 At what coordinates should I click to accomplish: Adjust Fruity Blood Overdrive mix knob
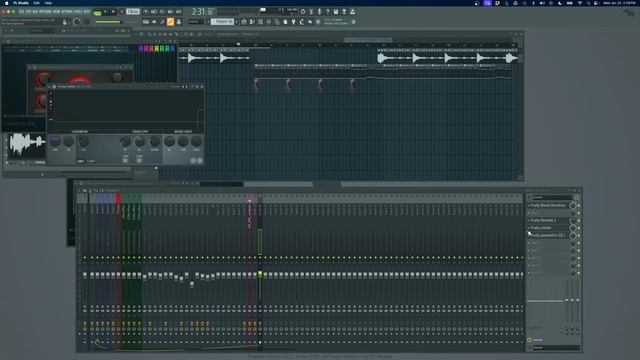(573, 205)
